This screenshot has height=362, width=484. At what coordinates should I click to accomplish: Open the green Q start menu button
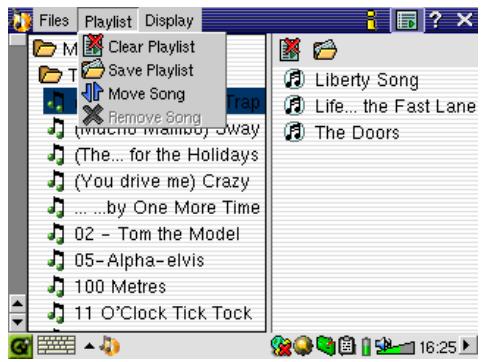[x=20, y=347]
